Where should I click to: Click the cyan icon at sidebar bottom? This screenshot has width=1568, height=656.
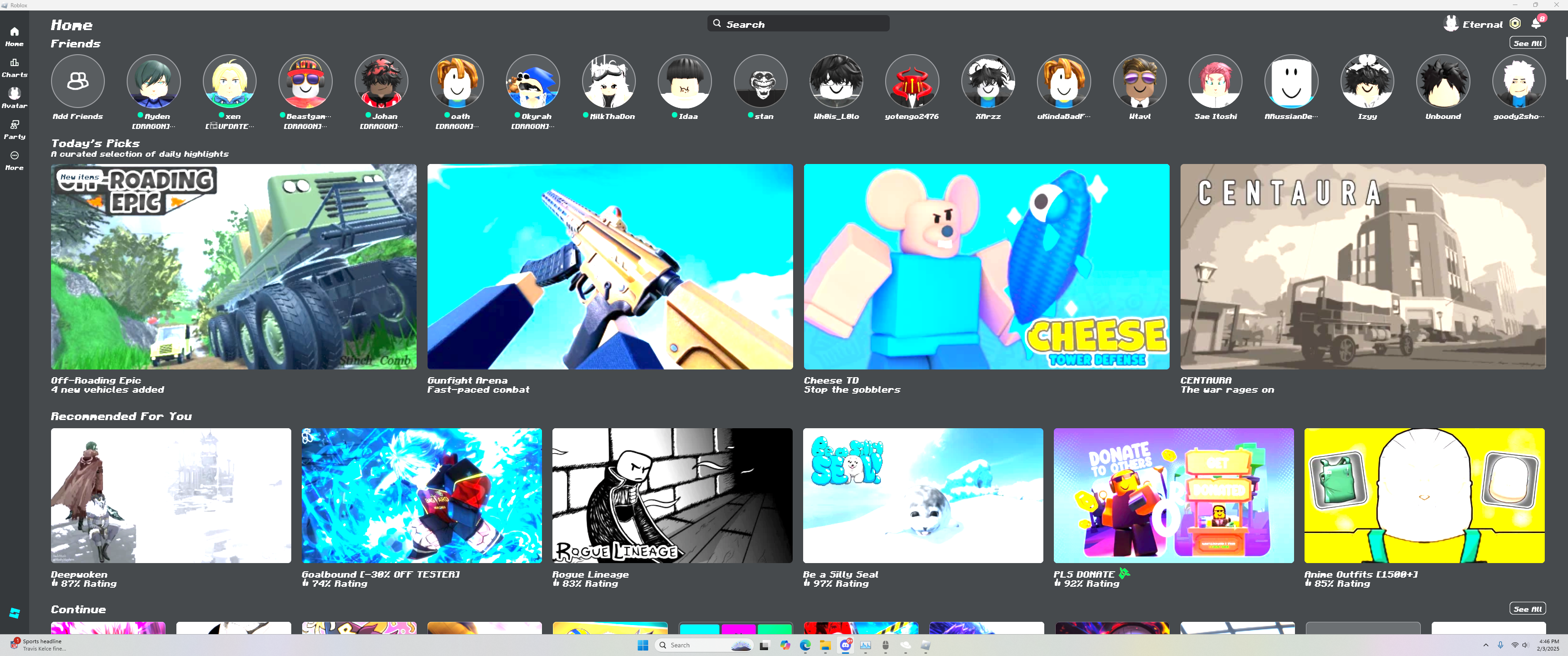(x=15, y=613)
